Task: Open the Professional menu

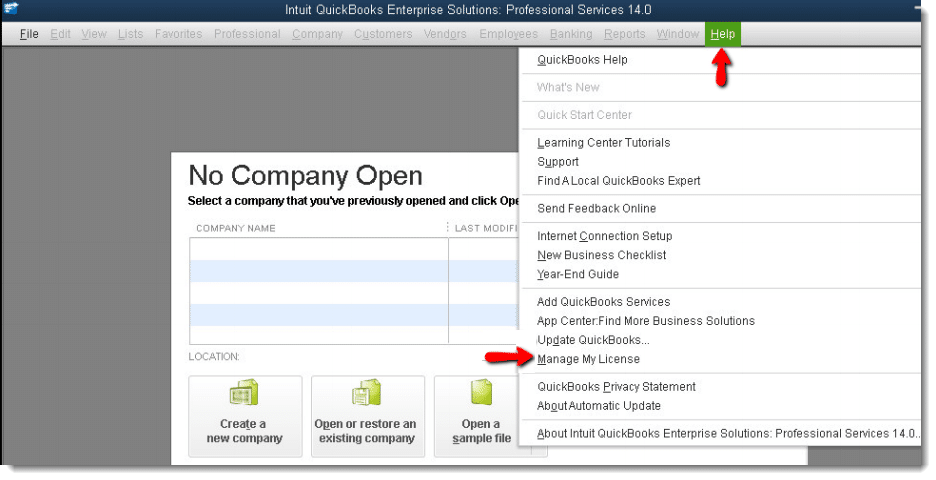Action: point(247,34)
